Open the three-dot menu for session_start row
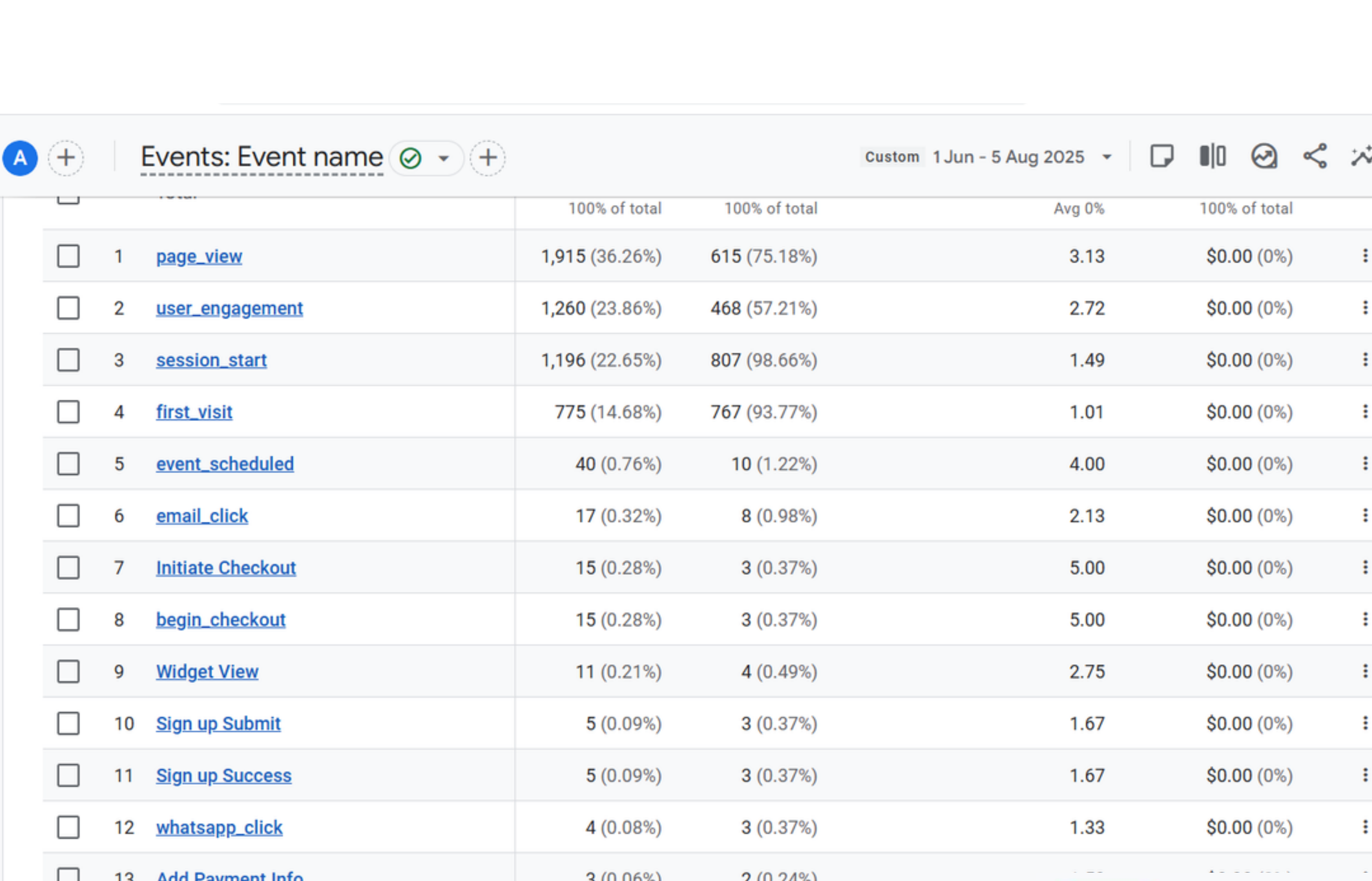Image resolution: width=1372 pixels, height=881 pixels. tap(1365, 360)
